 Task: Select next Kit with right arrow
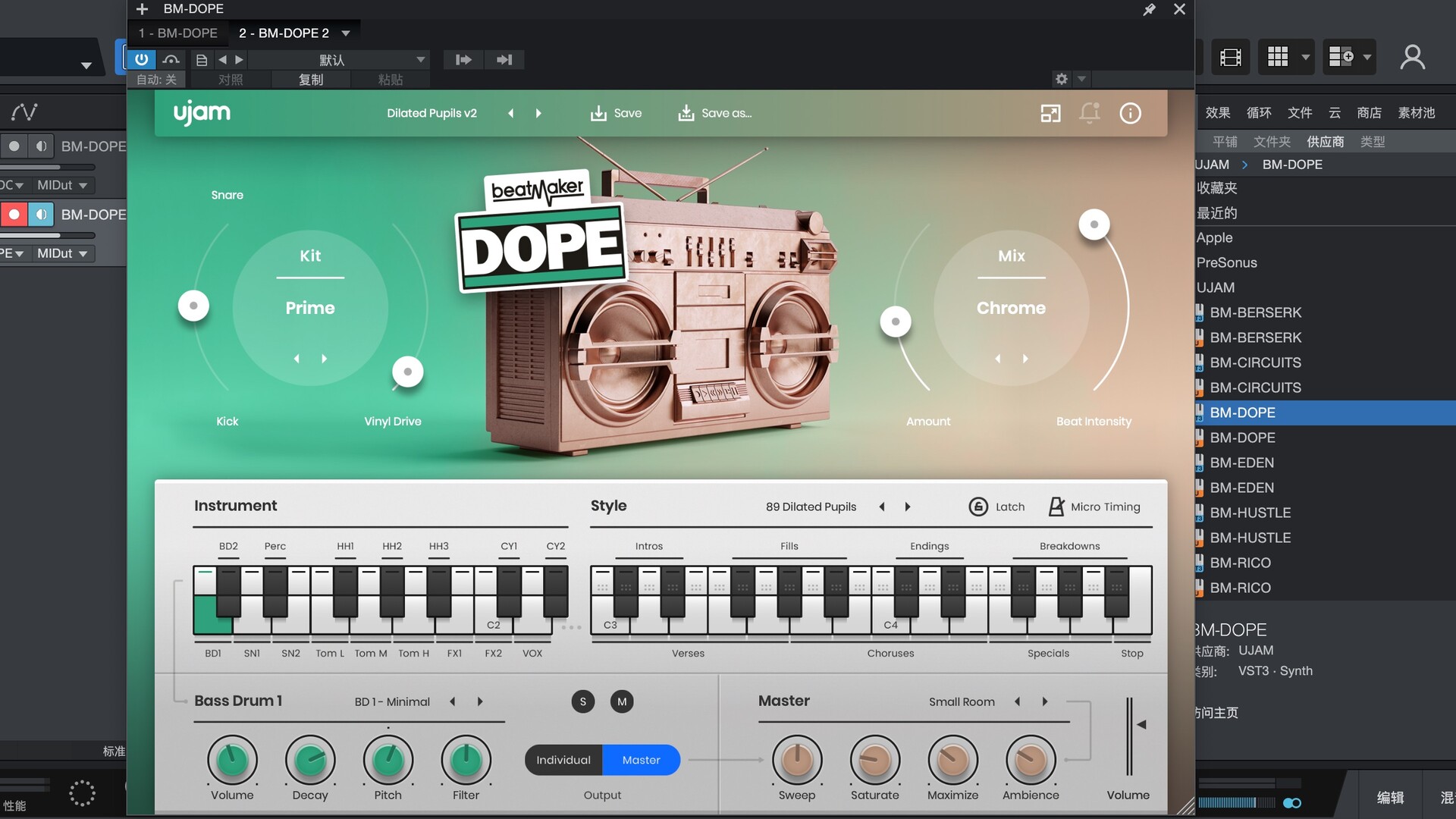pos(325,359)
